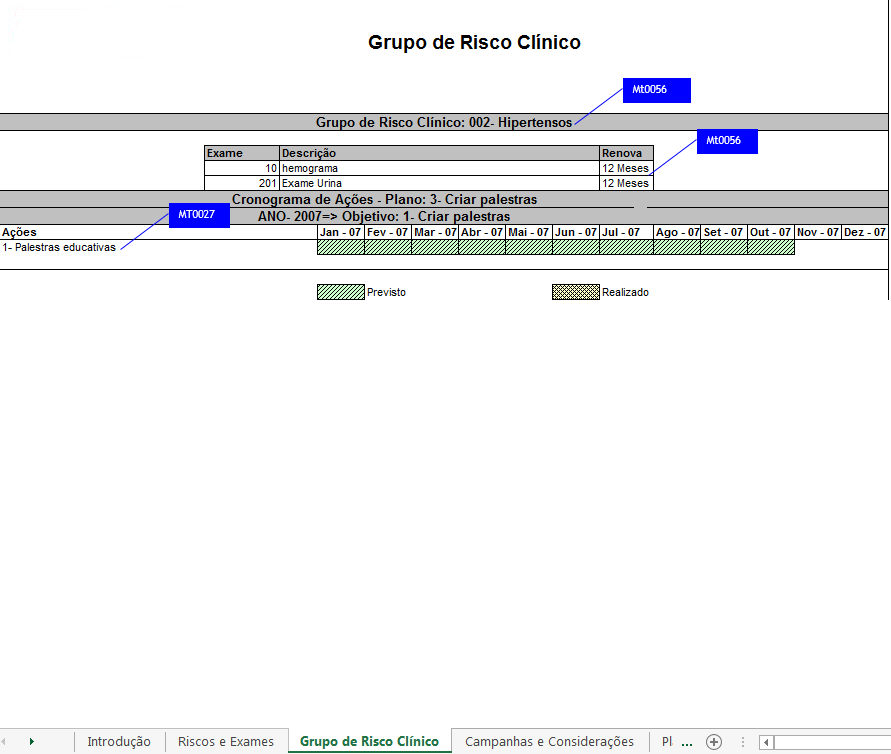Click the Realizado legend label
The width and height of the screenshot is (891, 754).
pyautogui.click(x=626, y=292)
